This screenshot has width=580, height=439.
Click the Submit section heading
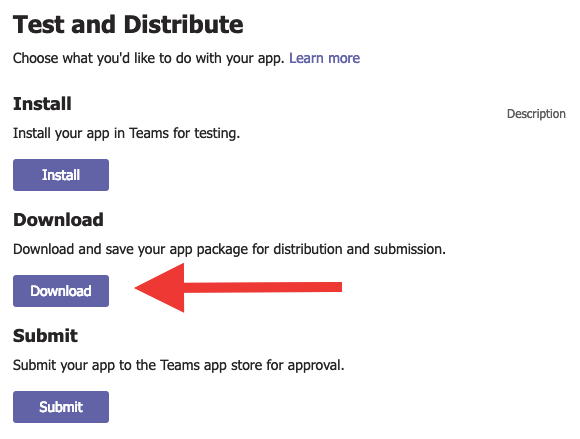click(45, 336)
